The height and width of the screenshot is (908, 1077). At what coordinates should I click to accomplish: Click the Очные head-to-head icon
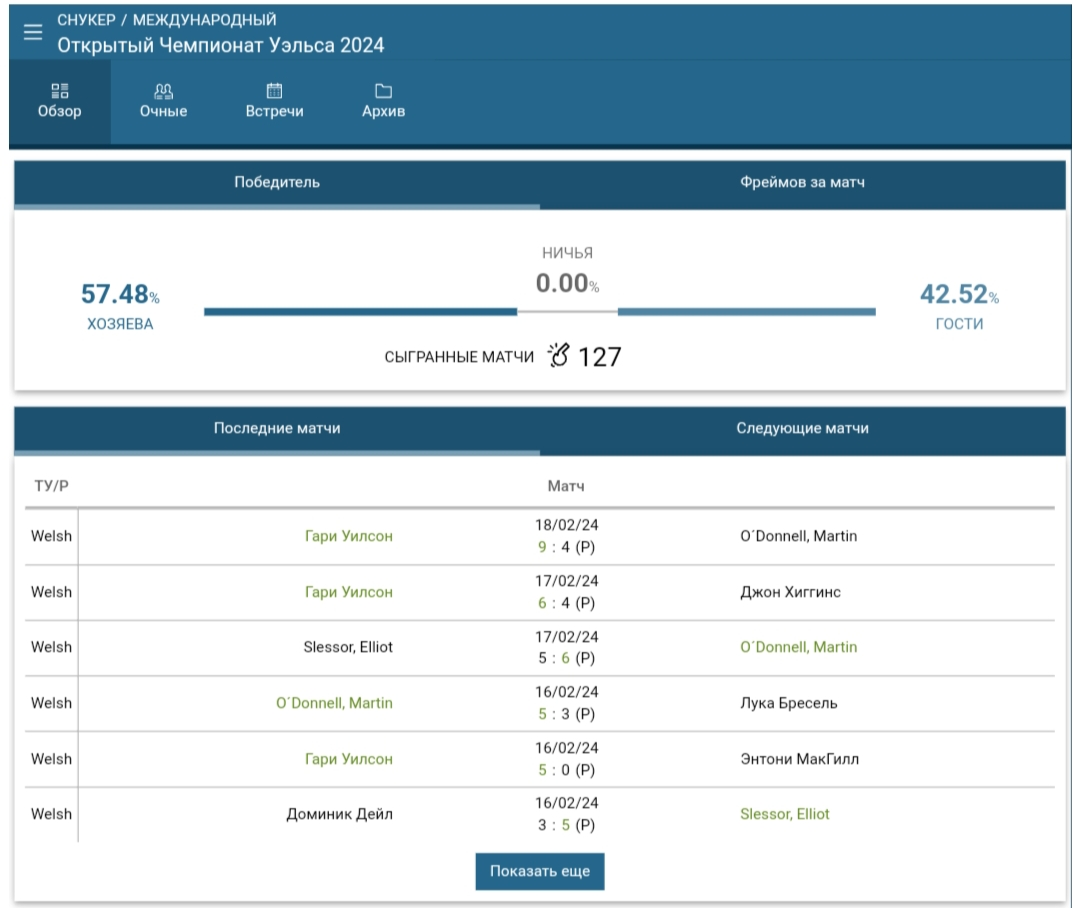pyautogui.click(x=163, y=90)
